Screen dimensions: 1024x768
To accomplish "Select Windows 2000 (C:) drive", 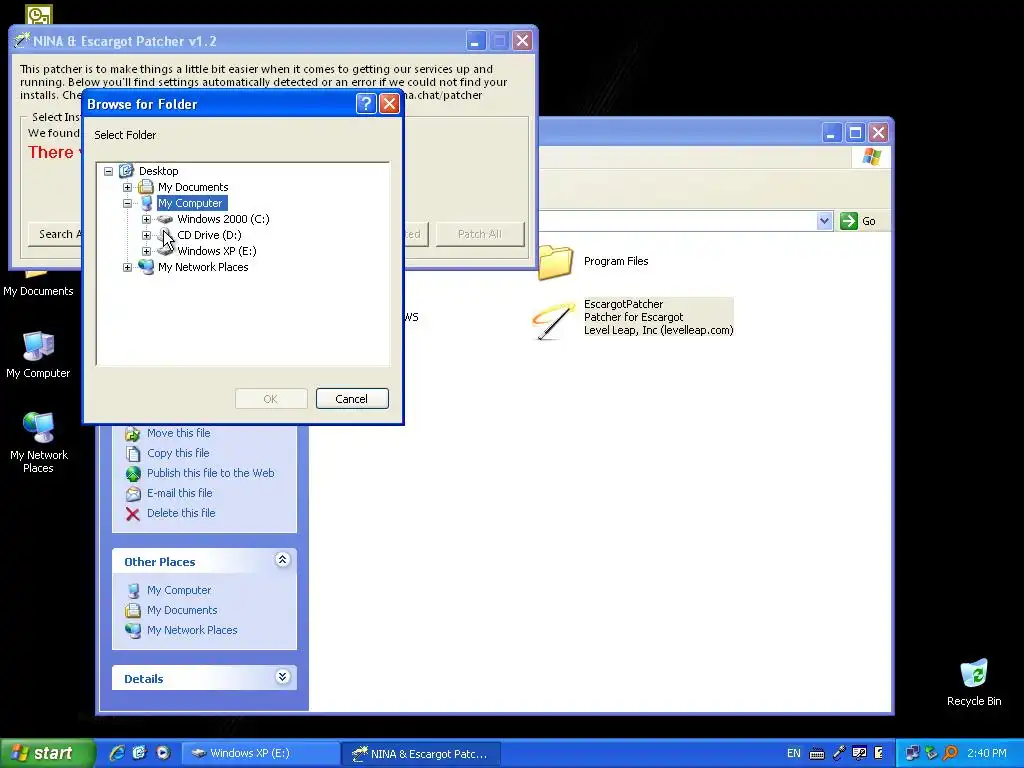I will [x=223, y=219].
